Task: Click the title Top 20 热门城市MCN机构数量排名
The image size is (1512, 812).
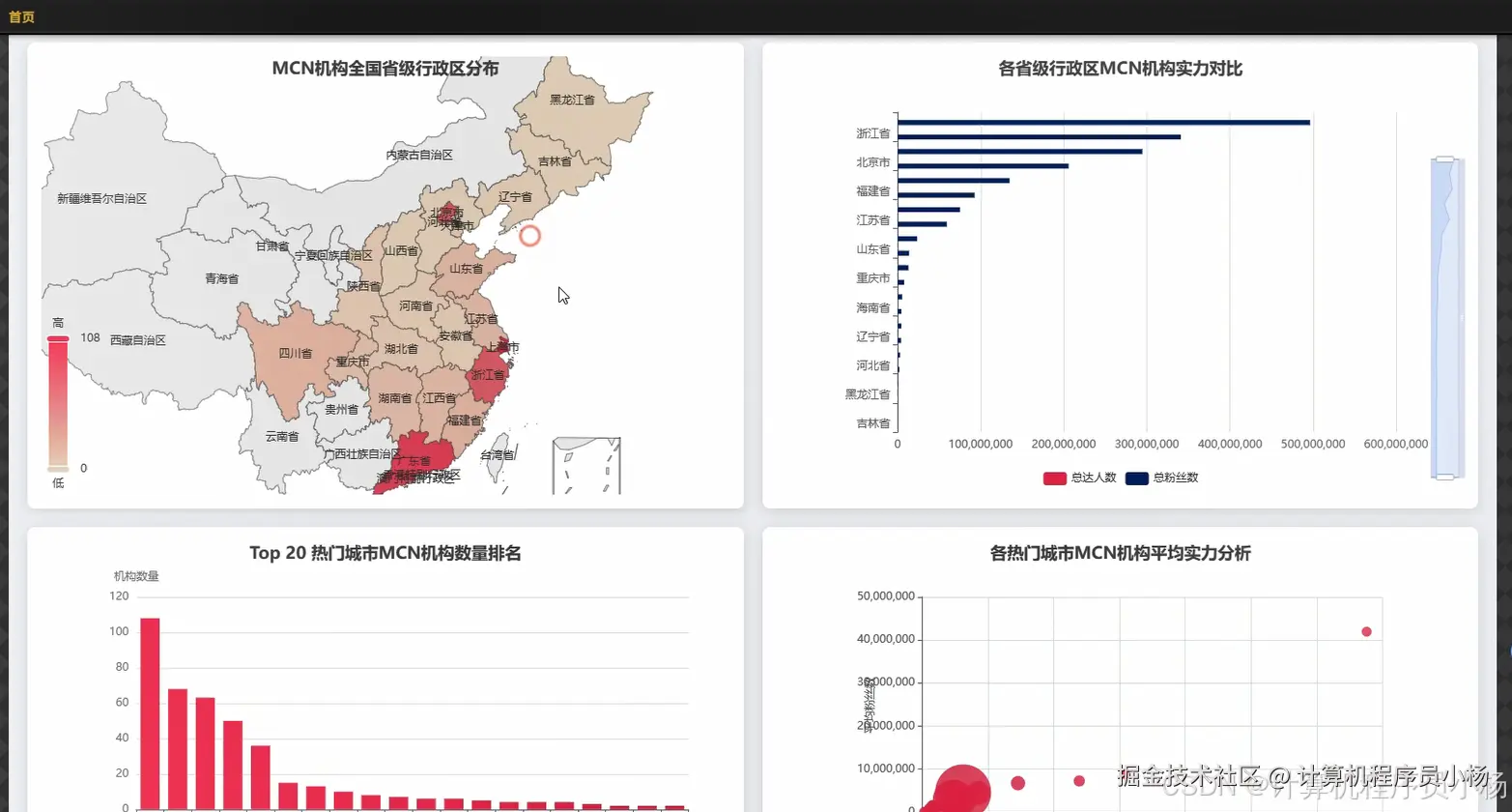Action: 385,553
